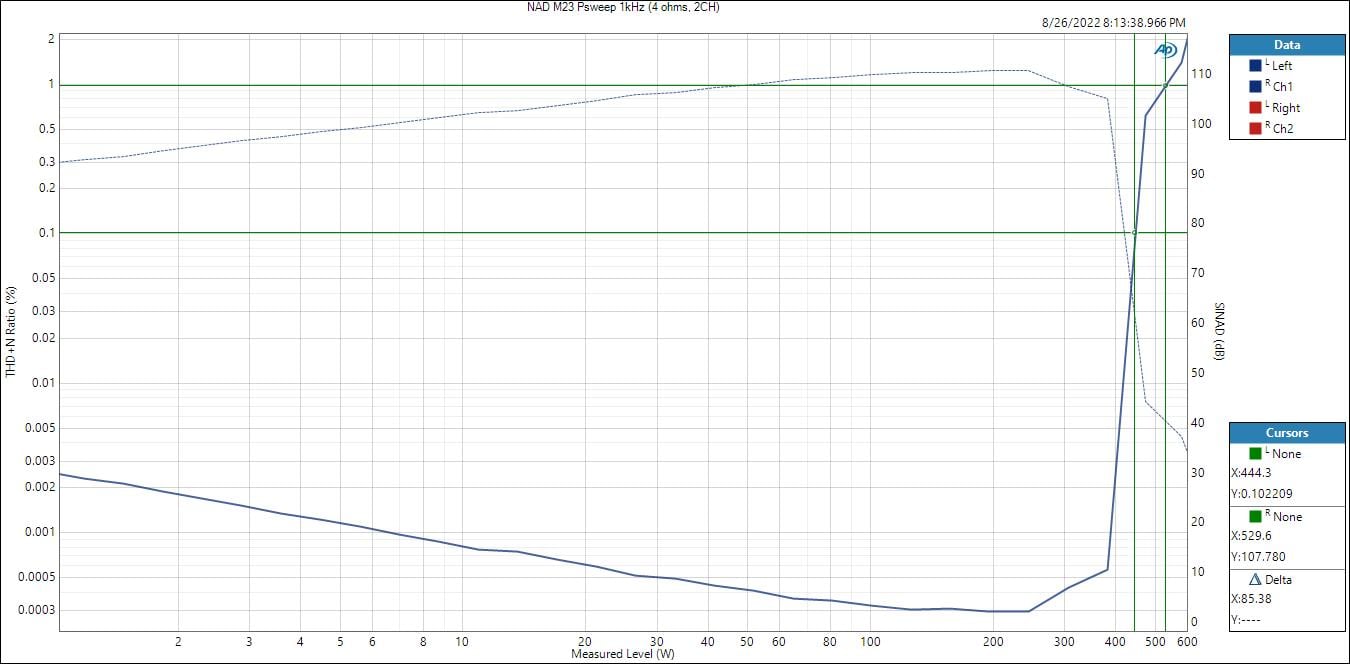The width and height of the screenshot is (1350, 664).
Task: Click the AP logo icon on graph
Action: click(1165, 49)
